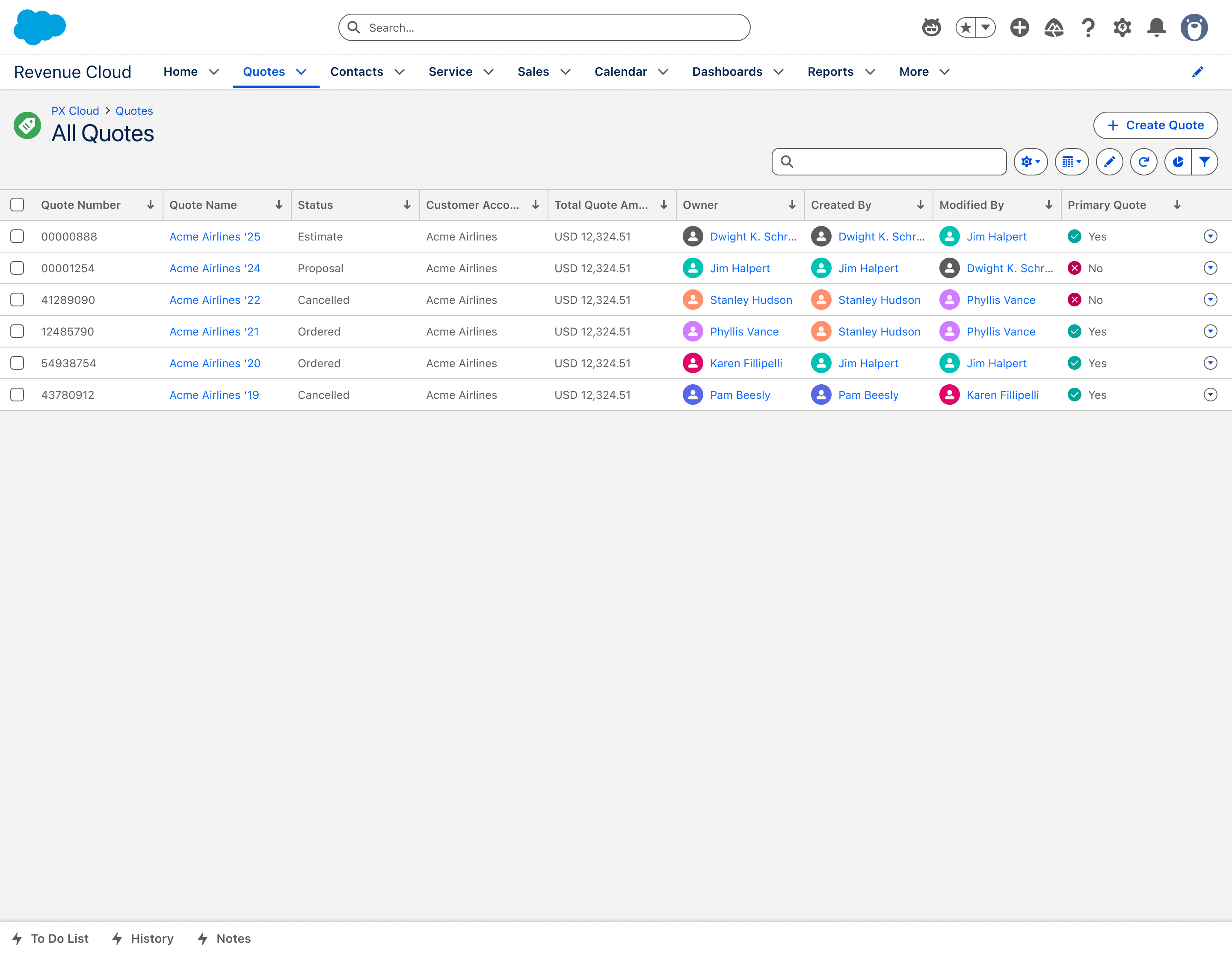Open the Help question mark icon
Image resolution: width=1232 pixels, height=956 pixels.
pos(1087,27)
